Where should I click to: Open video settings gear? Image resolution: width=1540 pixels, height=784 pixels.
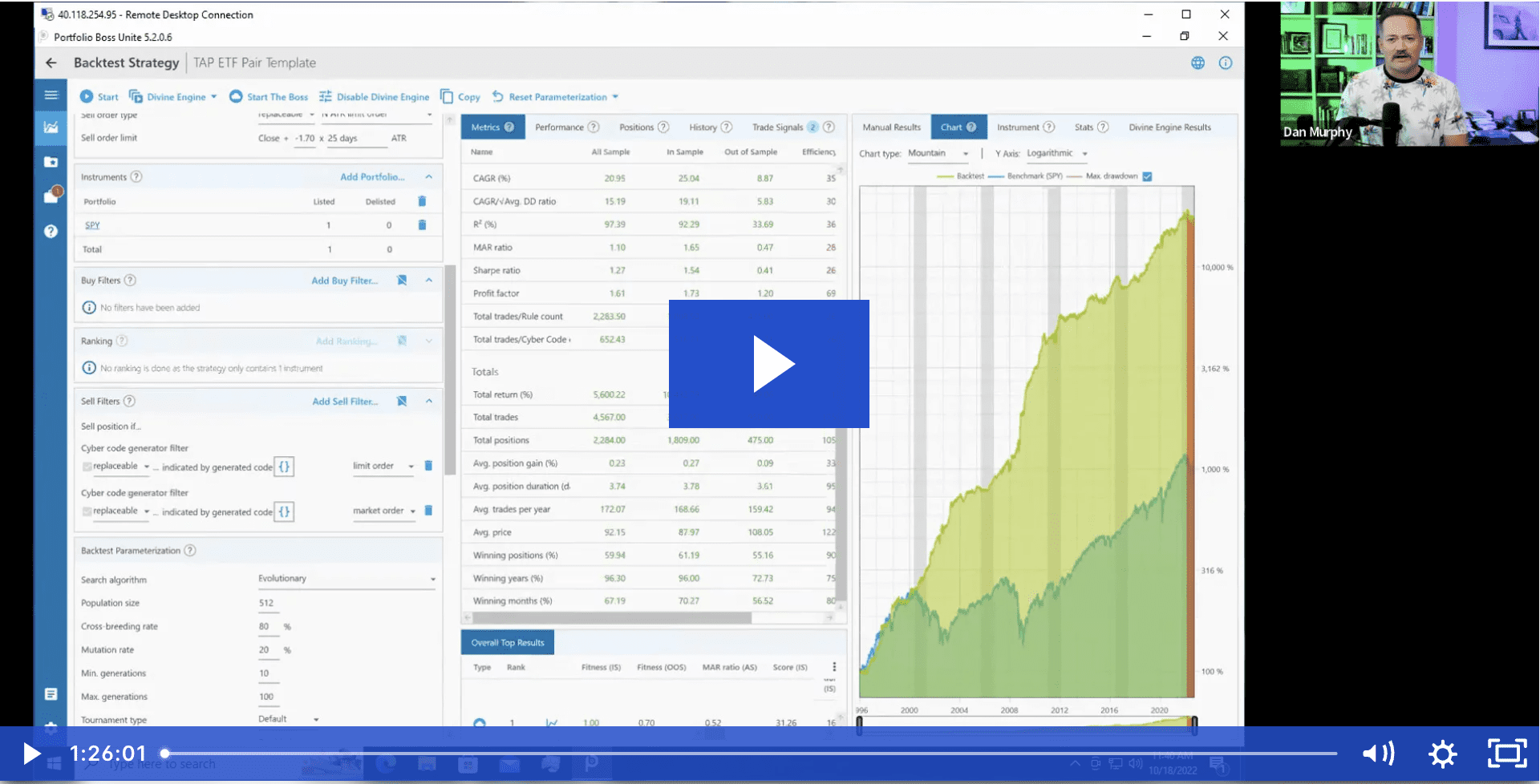[1442, 754]
